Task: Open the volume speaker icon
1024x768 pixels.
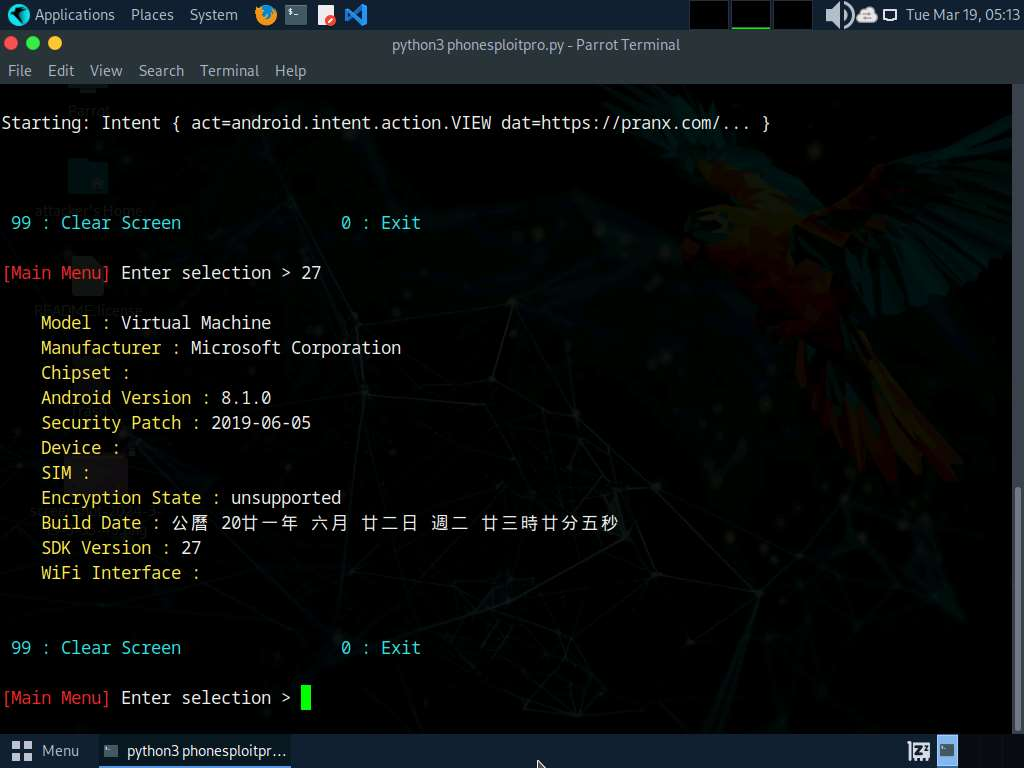Action: point(838,15)
